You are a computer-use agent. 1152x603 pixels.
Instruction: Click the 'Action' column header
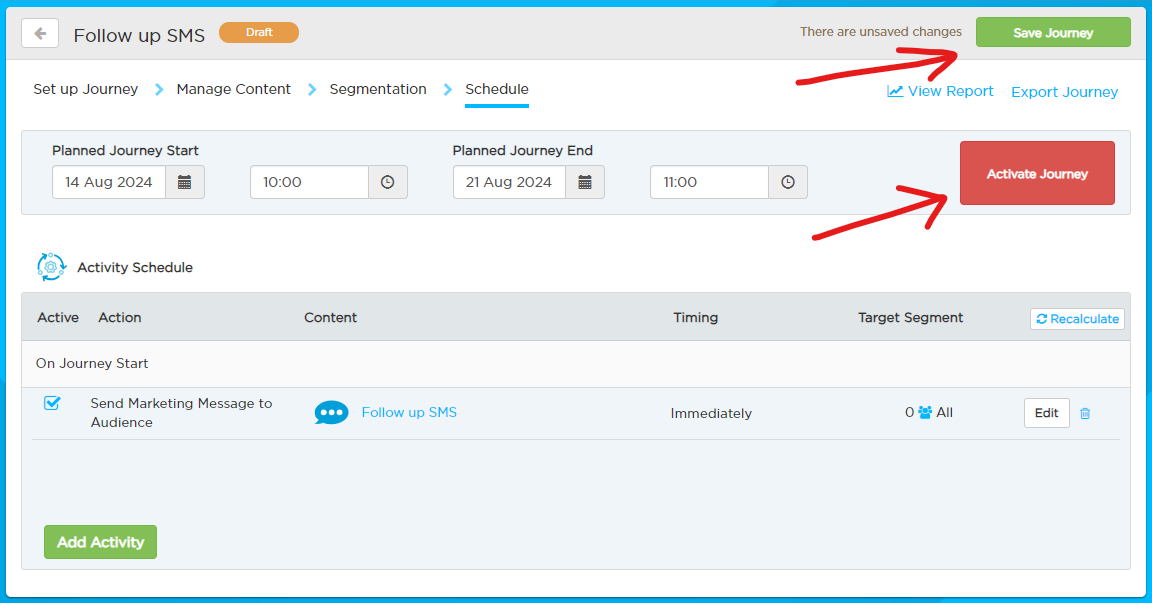pyautogui.click(x=120, y=317)
